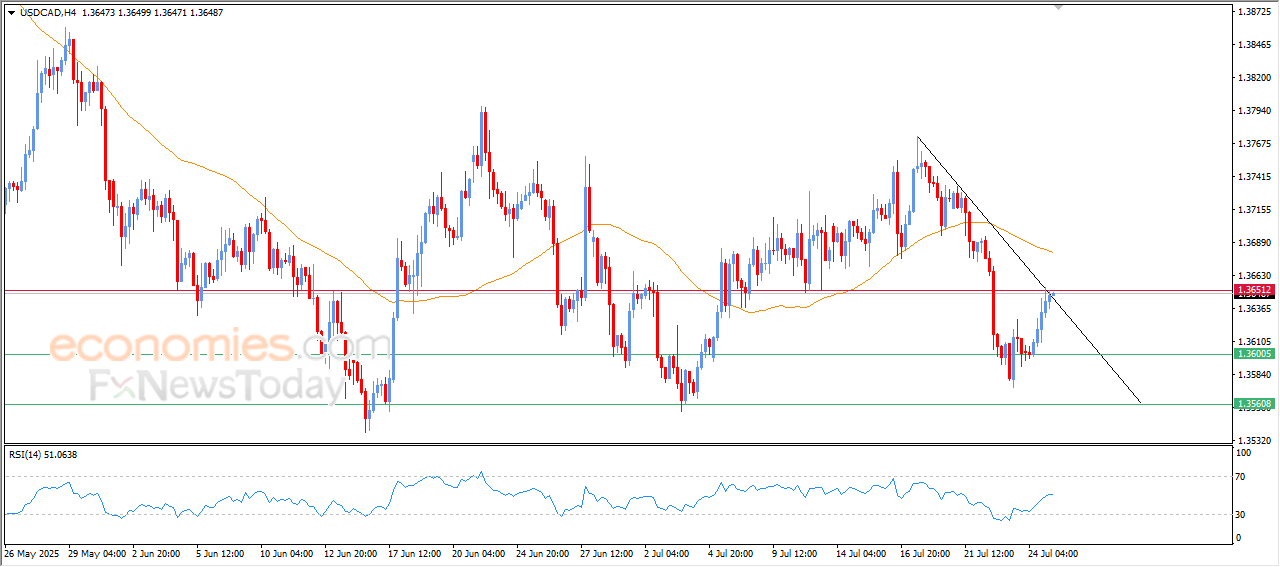This screenshot has height=567, width=1280.
Task: Click the 1.35320 price axis value
Action: tap(1254, 441)
